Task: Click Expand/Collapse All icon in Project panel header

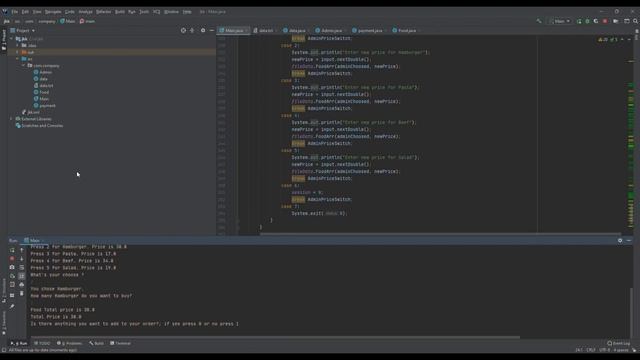Action: click(x=192, y=31)
